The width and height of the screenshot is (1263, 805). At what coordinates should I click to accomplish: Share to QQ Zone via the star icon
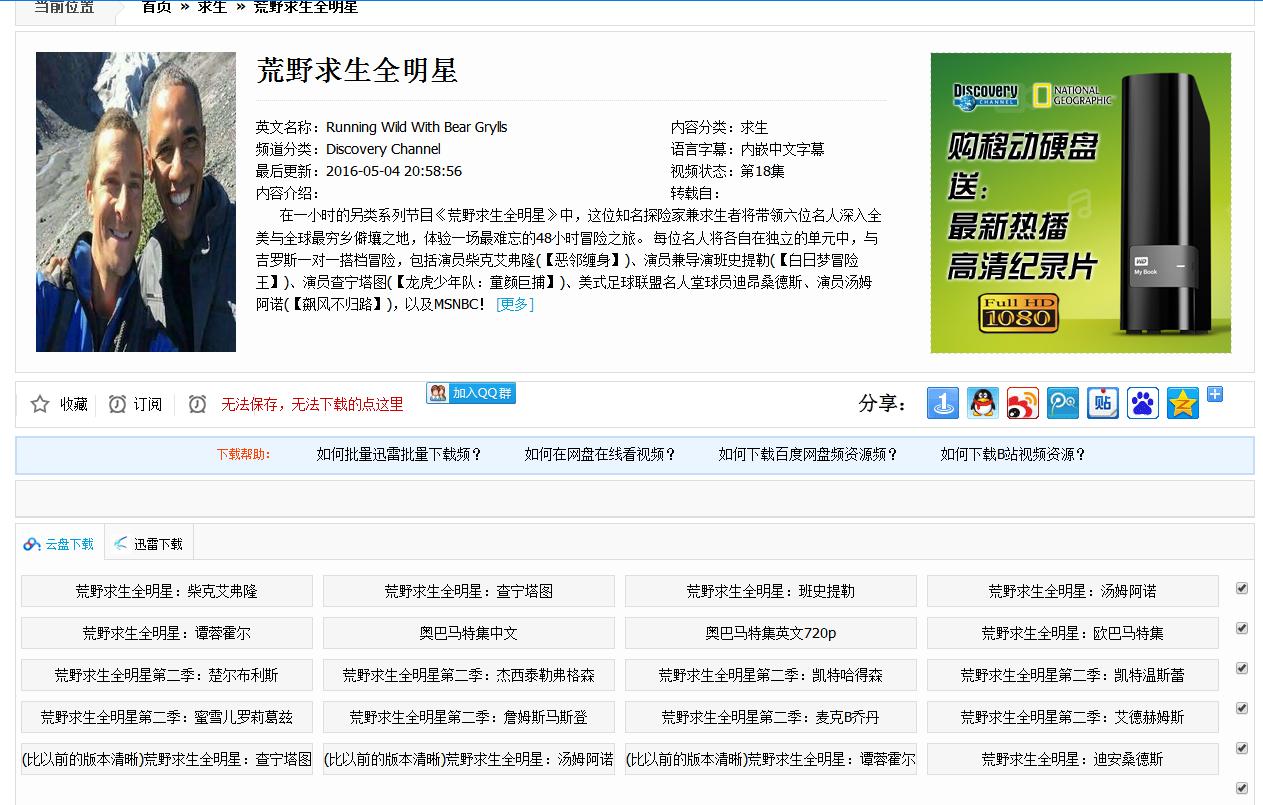click(1182, 402)
